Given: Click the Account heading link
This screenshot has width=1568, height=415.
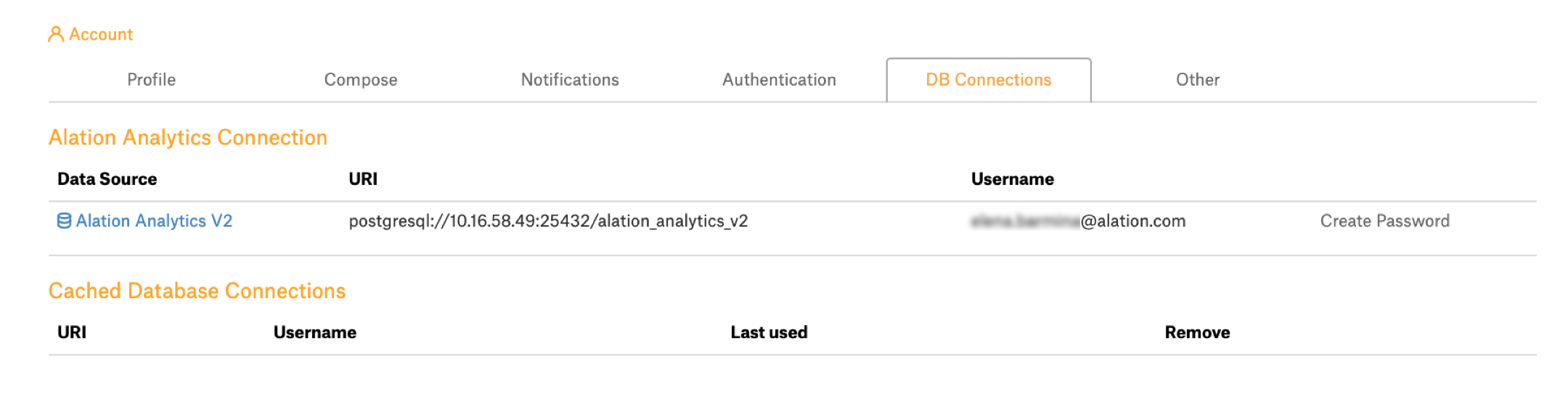Looking at the screenshot, I should (101, 34).
